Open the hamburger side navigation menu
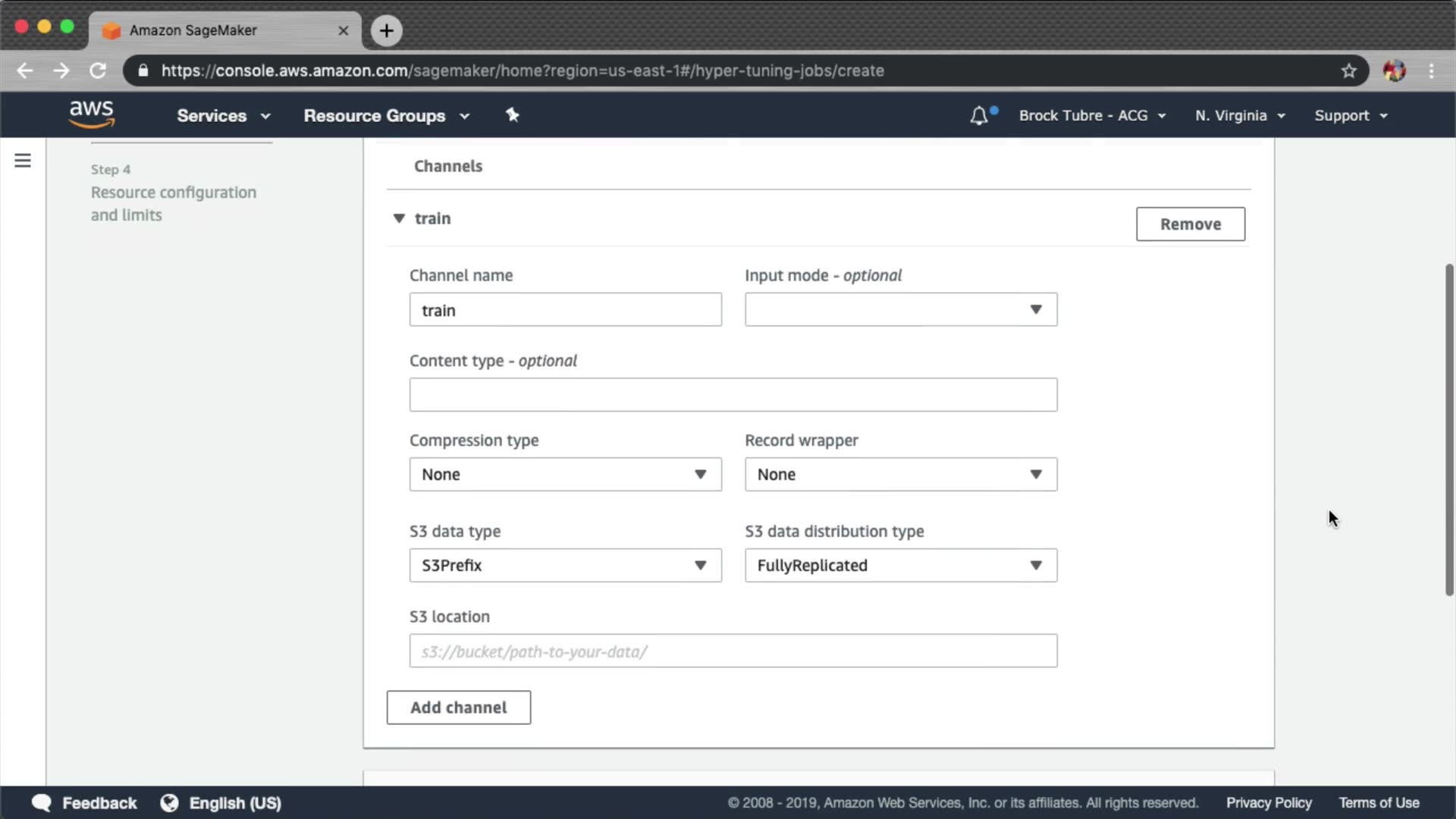 tap(23, 161)
